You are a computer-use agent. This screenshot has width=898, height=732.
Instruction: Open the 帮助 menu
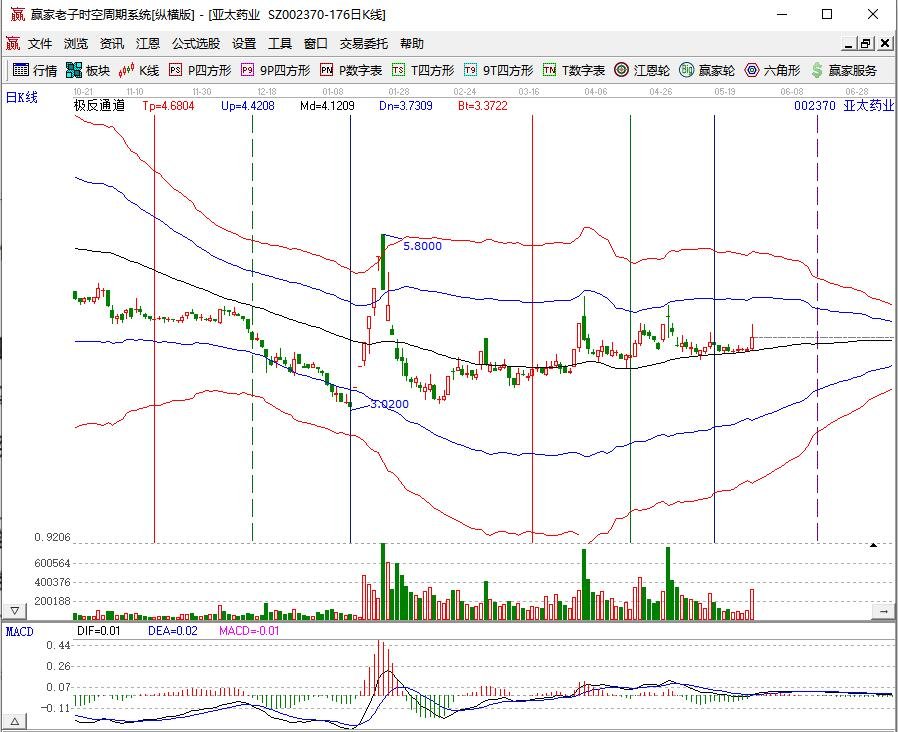coord(412,44)
